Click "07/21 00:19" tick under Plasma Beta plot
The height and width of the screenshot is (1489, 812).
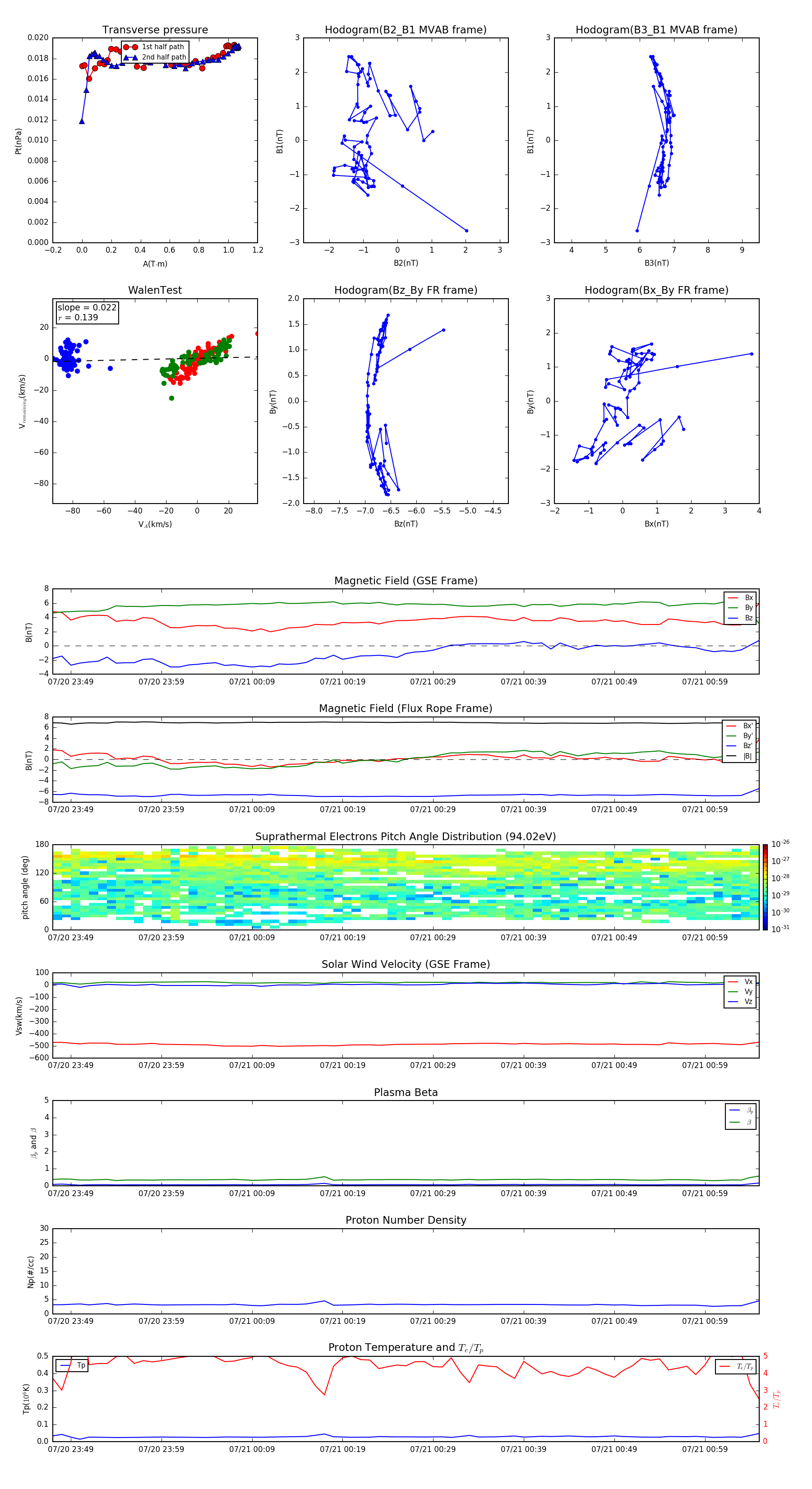(x=343, y=1193)
